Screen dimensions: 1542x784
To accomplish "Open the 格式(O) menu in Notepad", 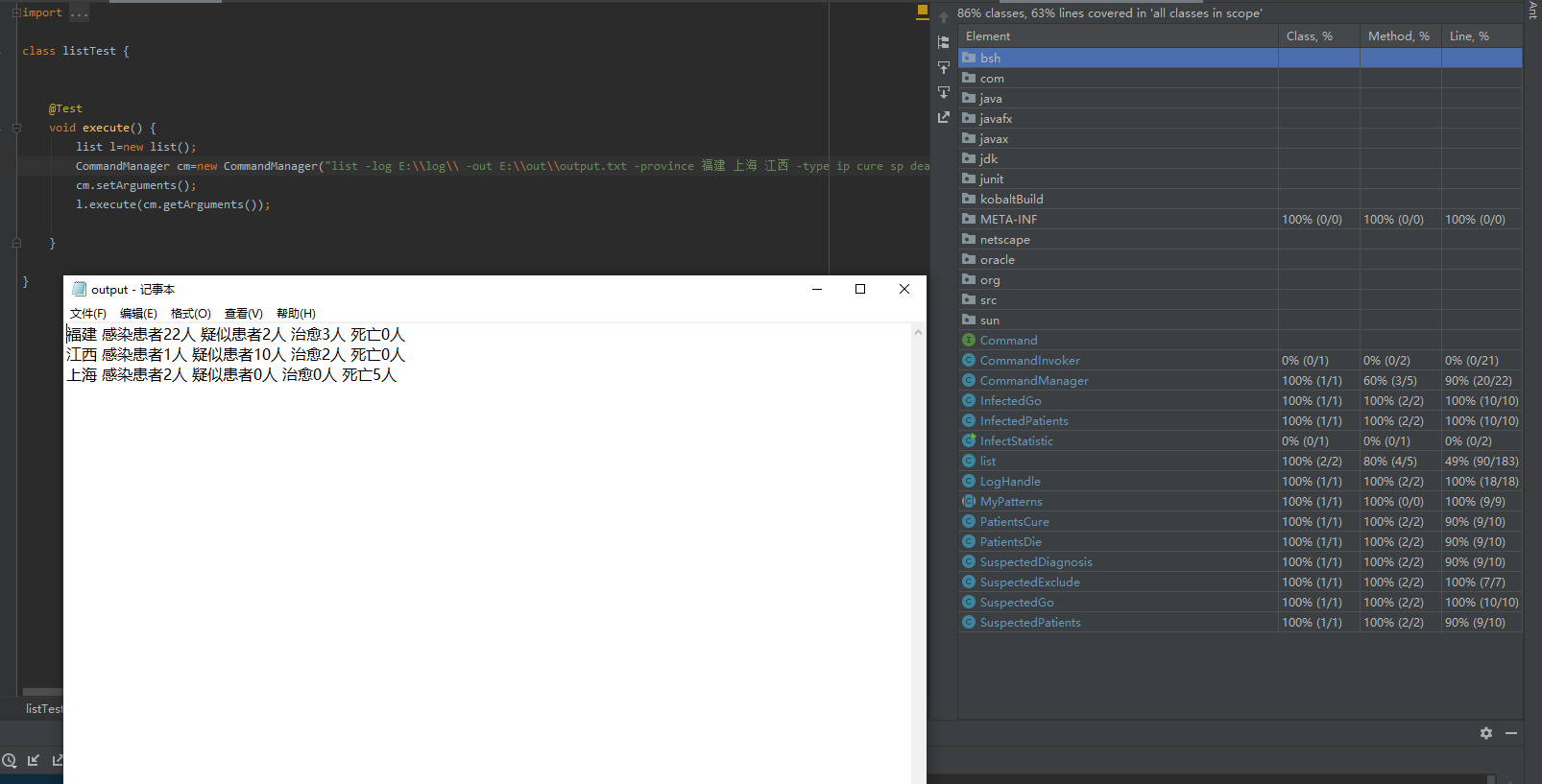I will [x=190, y=314].
